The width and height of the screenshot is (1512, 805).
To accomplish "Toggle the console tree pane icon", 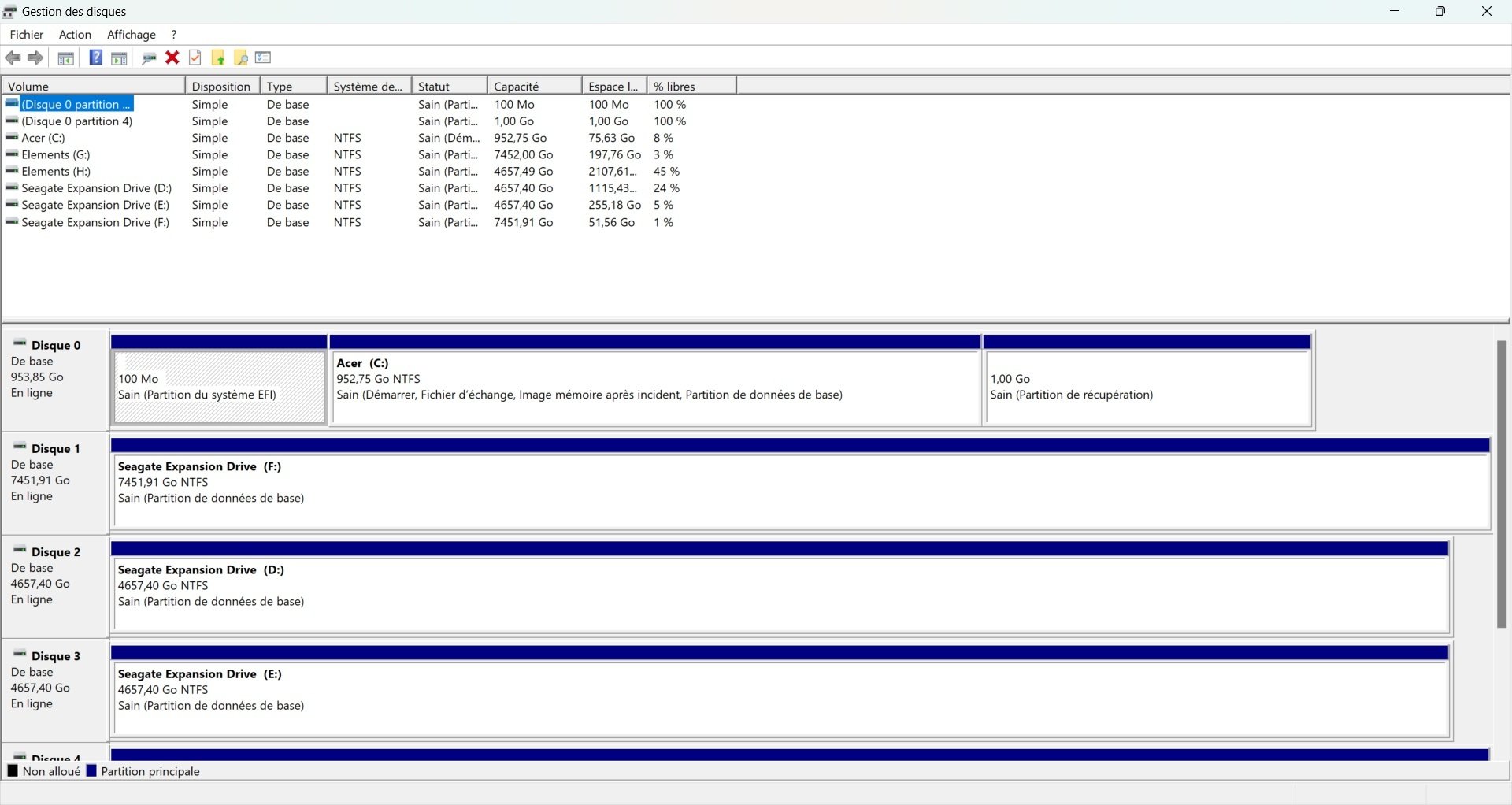I will pos(66,57).
